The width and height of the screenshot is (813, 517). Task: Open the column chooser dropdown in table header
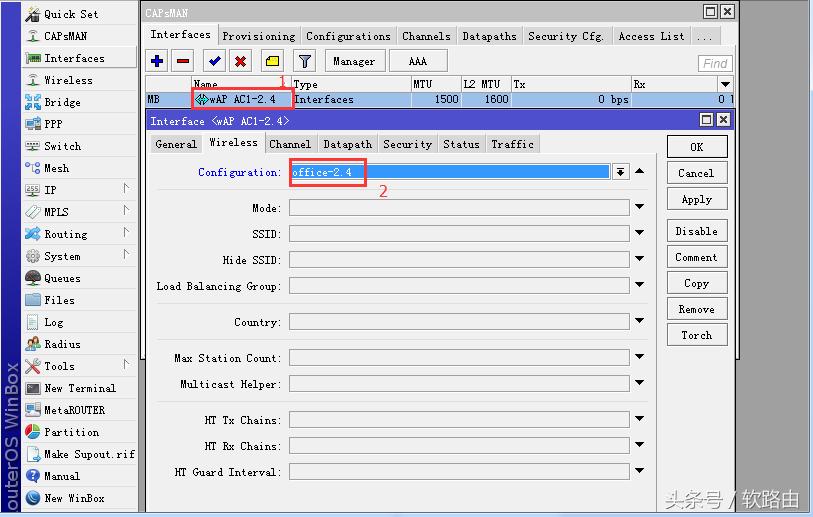(725, 84)
